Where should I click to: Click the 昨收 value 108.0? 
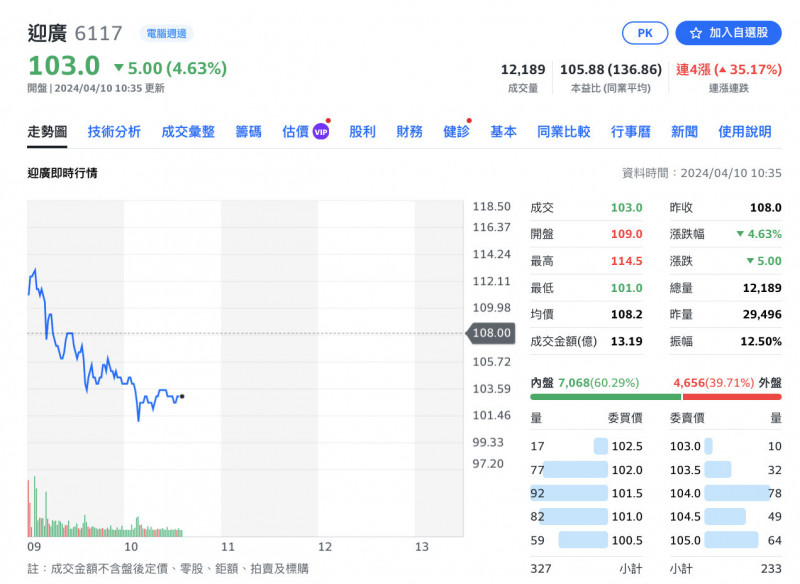[x=765, y=208]
